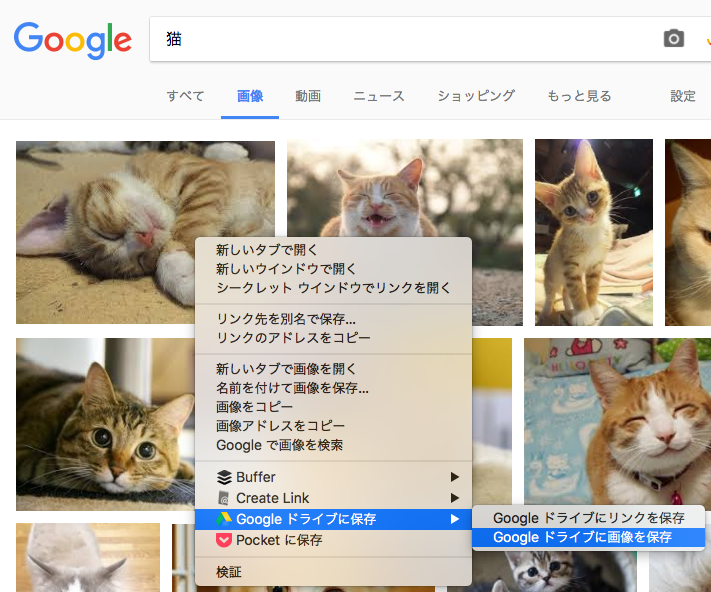Choose 名前を付けて画像を保存 menu item
711x592 pixels.
(292, 388)
